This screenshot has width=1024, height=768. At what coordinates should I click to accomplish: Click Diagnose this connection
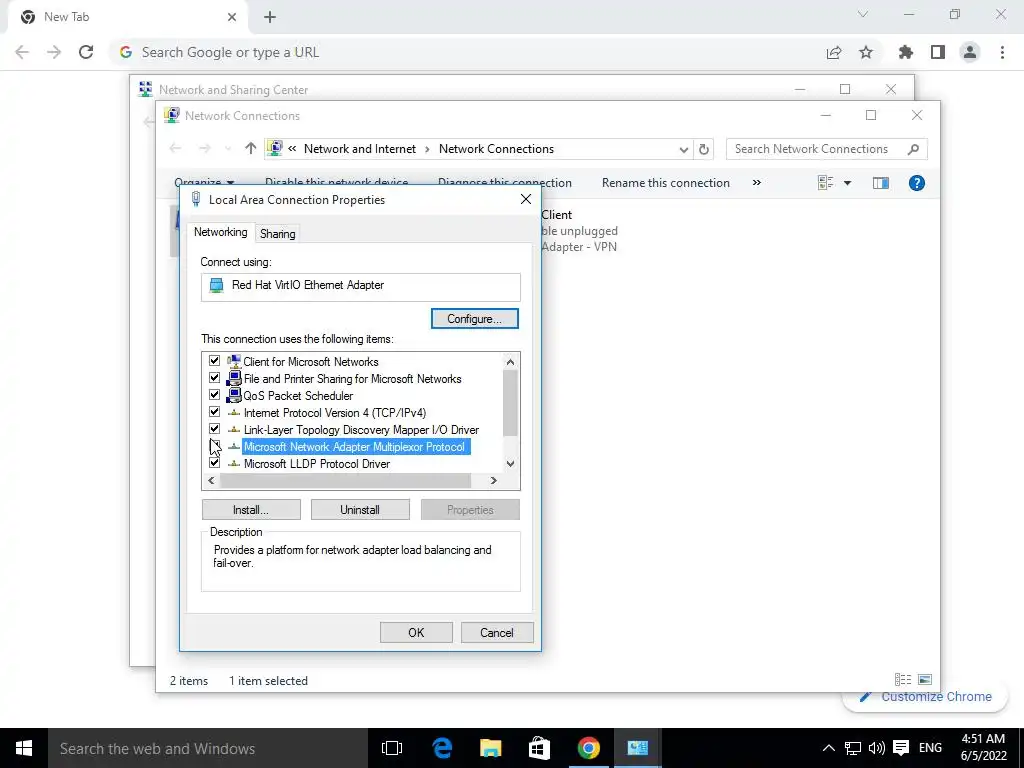(x=504, y=183)
